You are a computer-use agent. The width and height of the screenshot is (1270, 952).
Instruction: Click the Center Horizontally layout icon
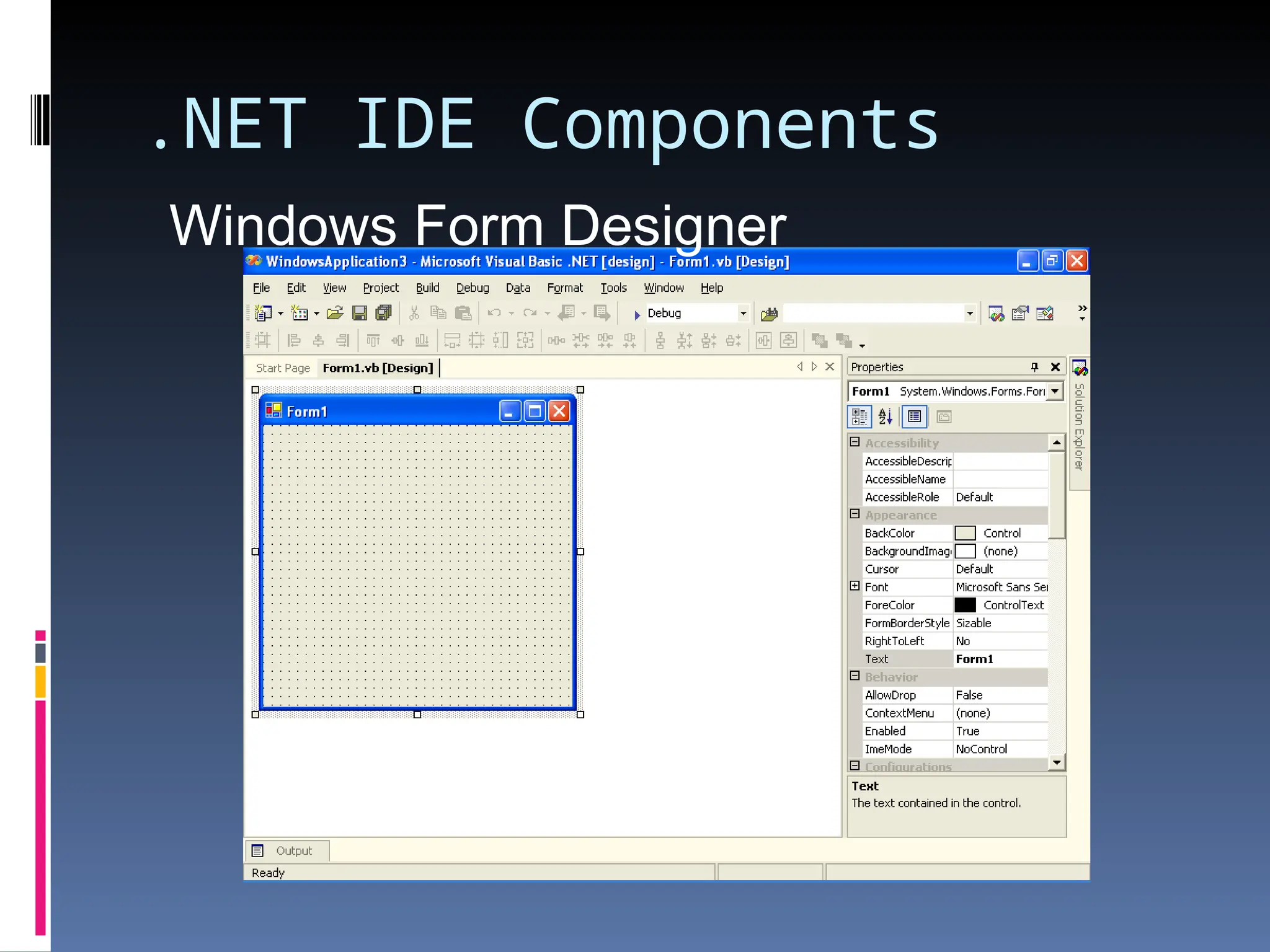pyautogui.click(x=763, y=340)
